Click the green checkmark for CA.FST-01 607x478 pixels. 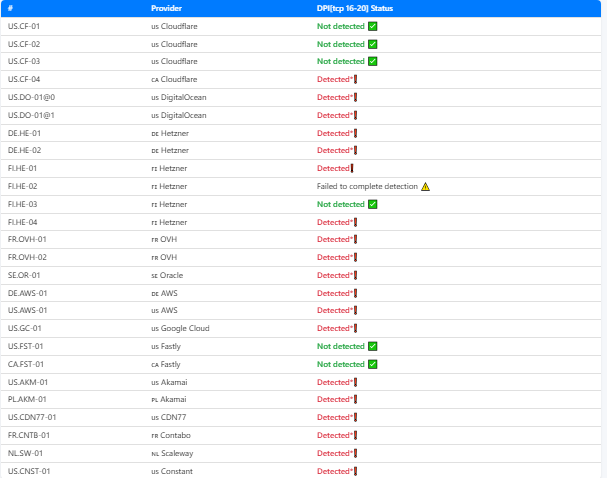click(x=372, y=364)
